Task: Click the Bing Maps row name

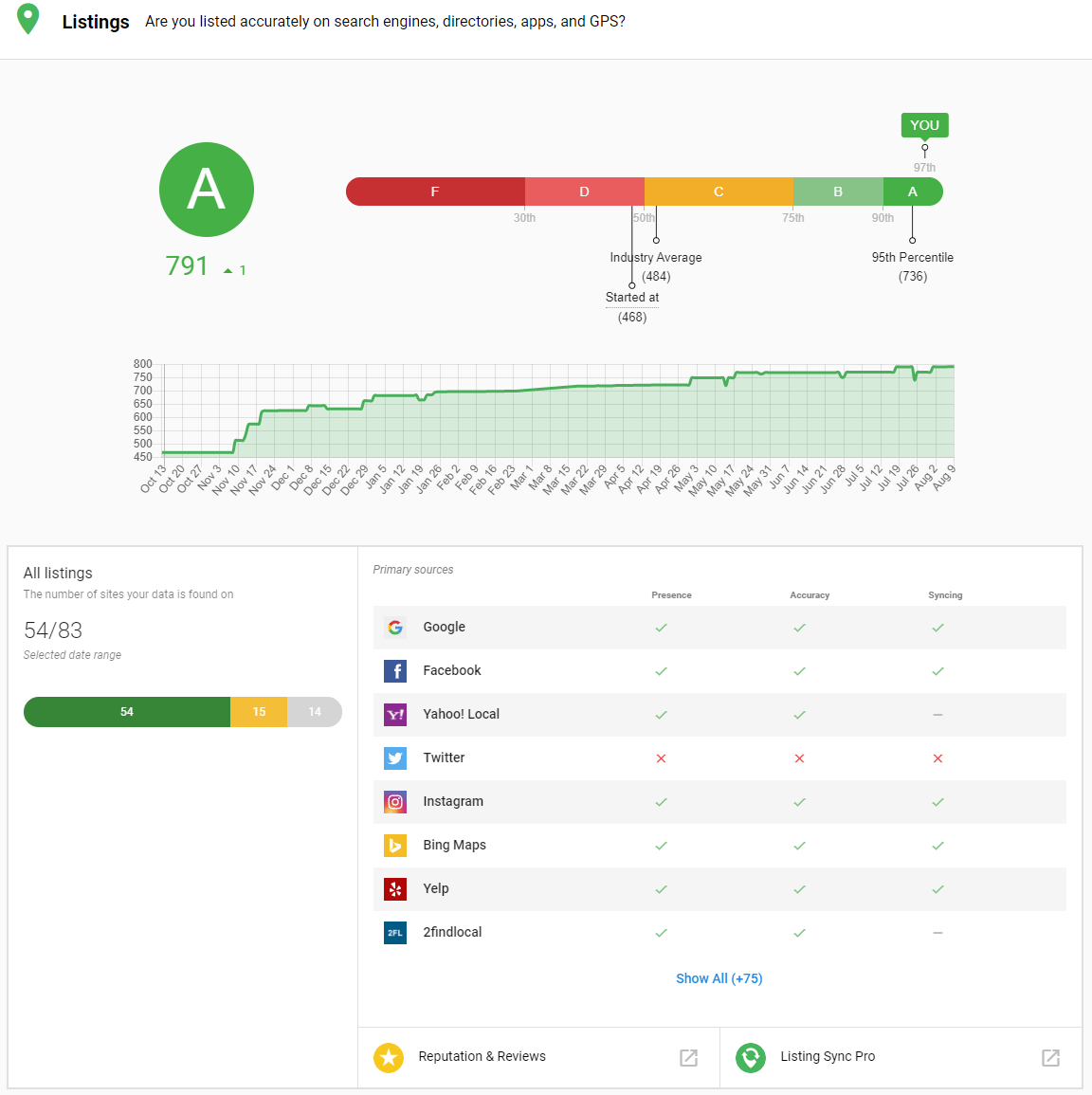Action: point(455,845)
